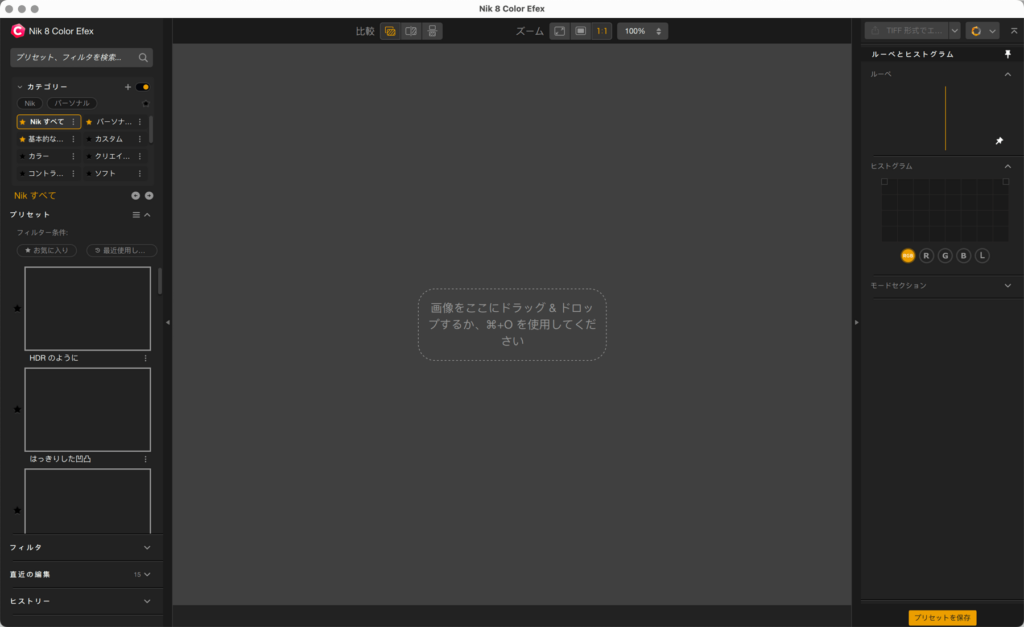
Task: Favorite the HDR のように preset star
Action: 18,308
